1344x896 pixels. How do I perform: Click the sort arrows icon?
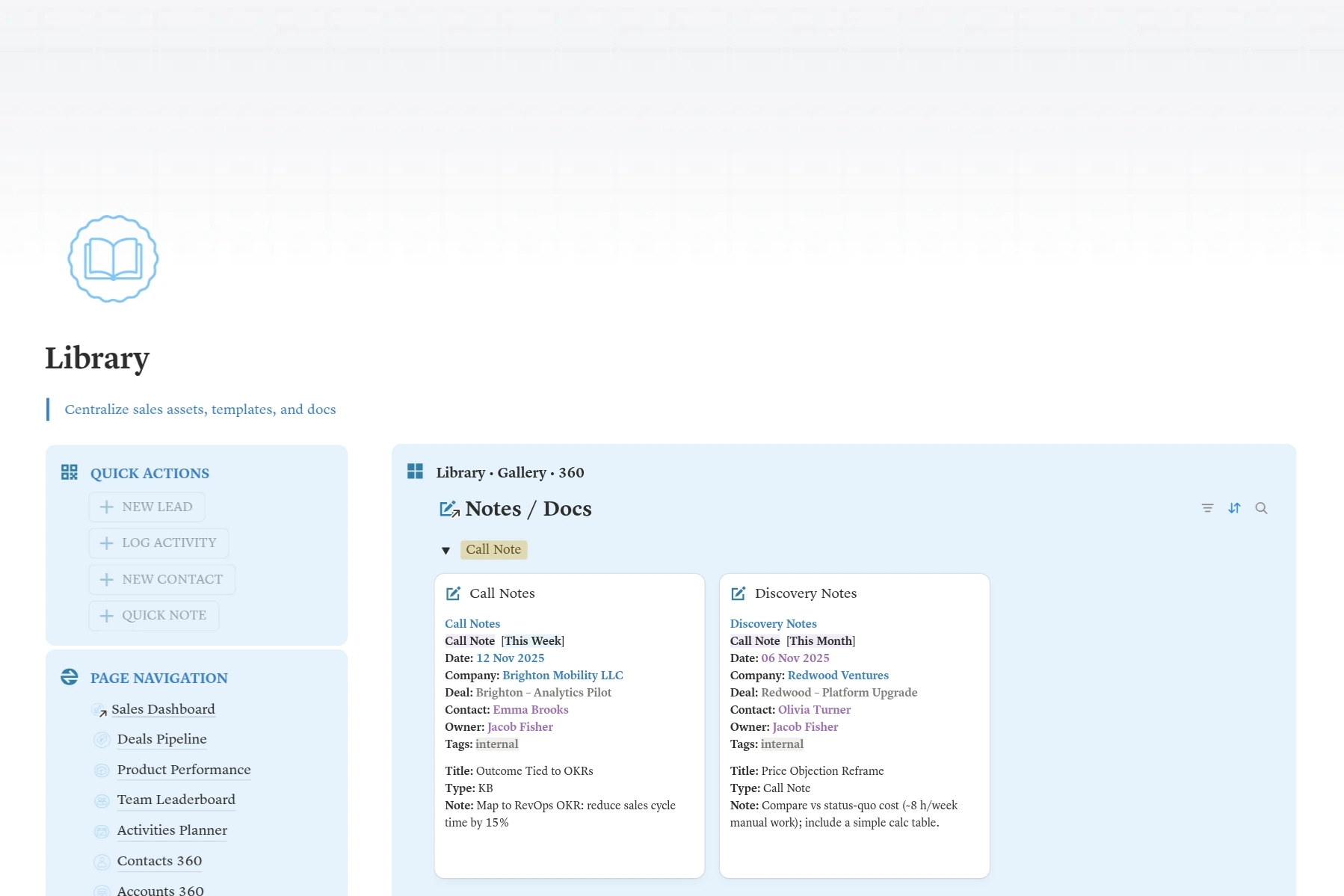[x=1234, y=508]
